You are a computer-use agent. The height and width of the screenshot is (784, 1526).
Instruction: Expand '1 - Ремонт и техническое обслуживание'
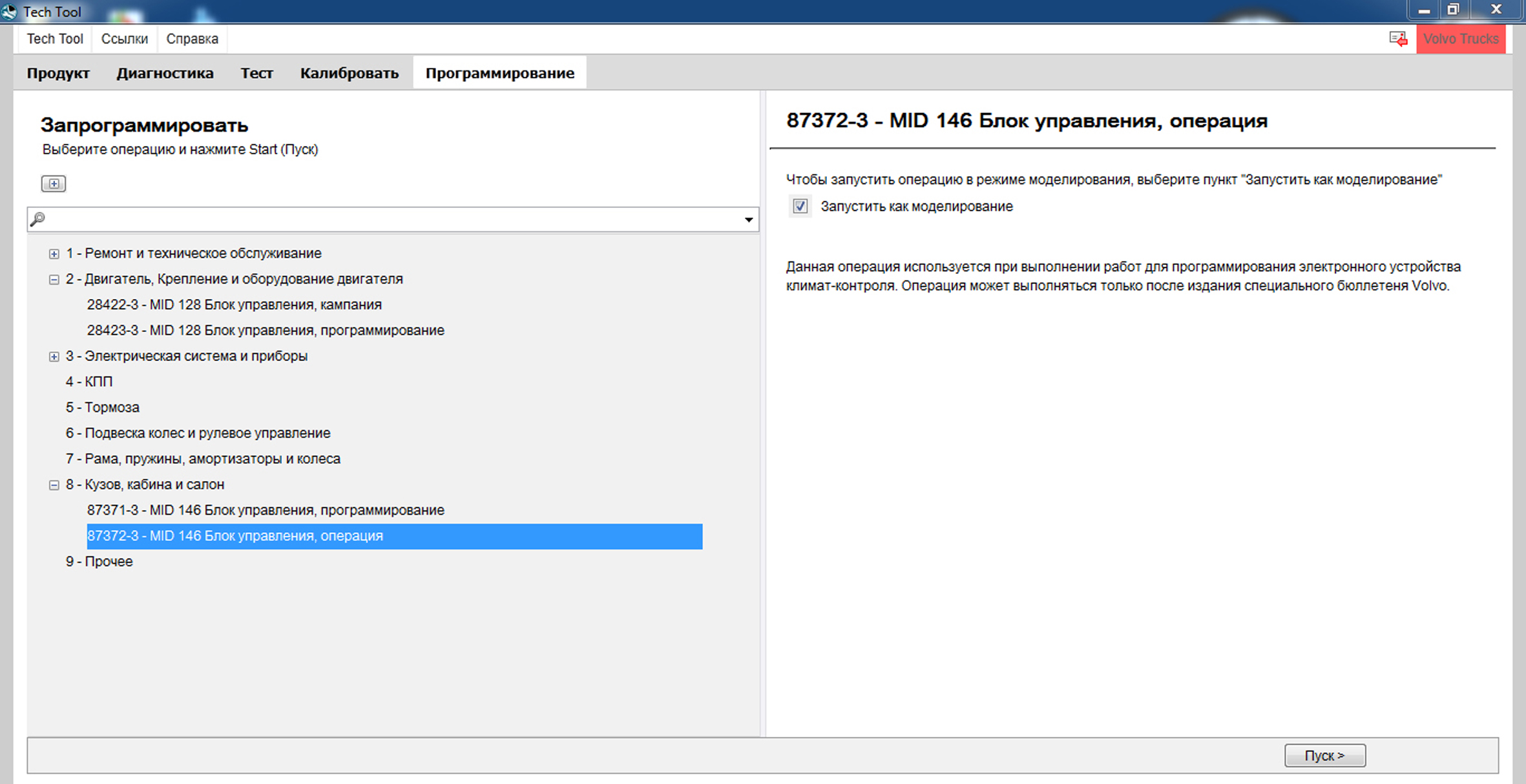(x=54, y=254)
